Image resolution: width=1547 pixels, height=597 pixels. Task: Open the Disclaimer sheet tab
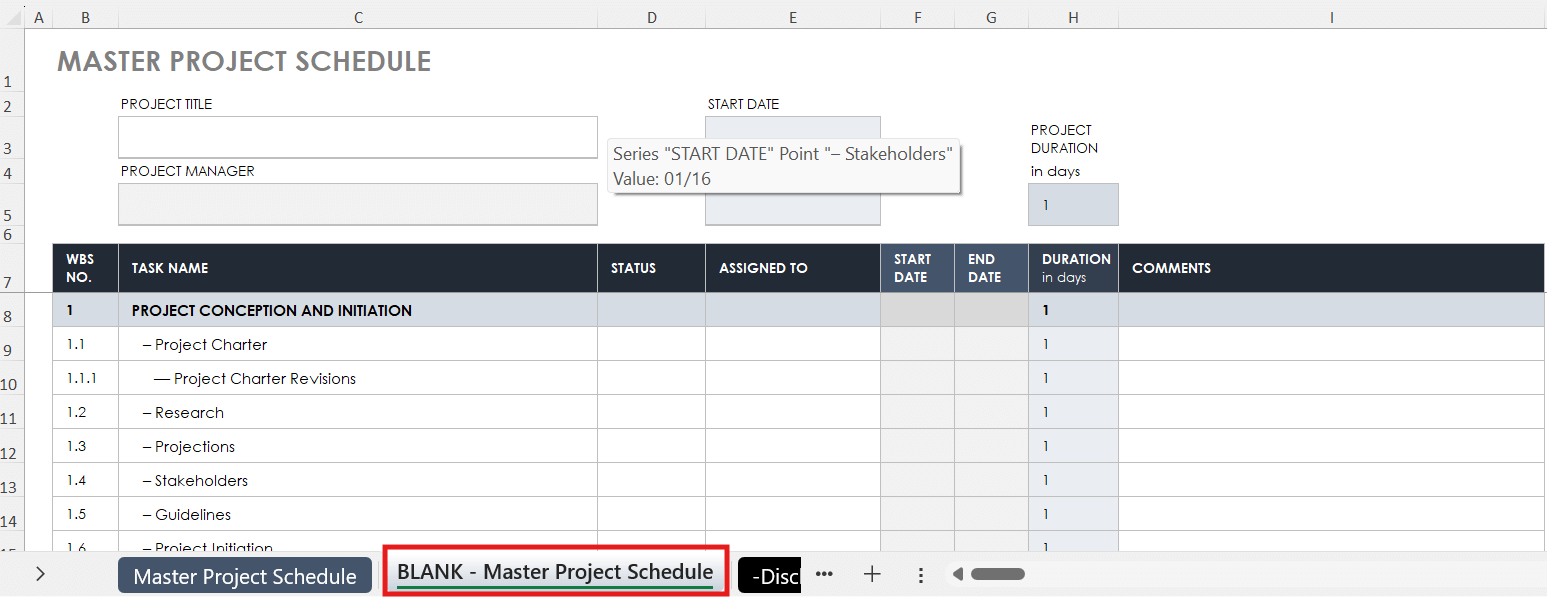pyautogui.click(x=769, y=576)
